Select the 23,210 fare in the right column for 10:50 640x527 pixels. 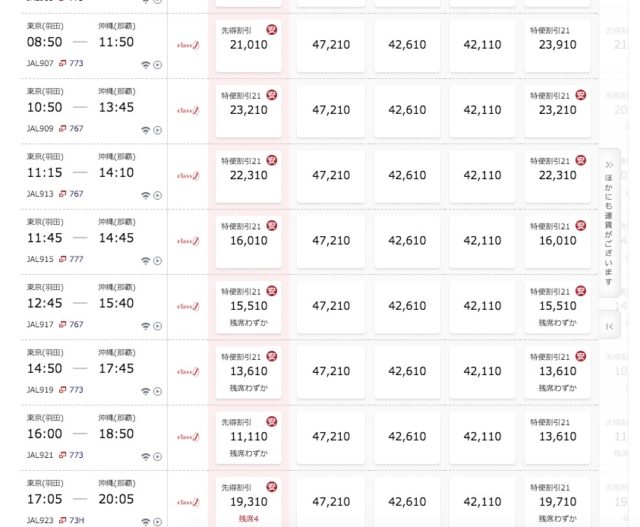tap(558, 110)
